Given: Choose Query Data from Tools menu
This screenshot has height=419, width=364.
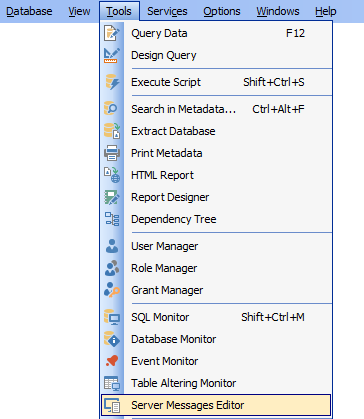Looking at the screenshot, I should 216,33.
